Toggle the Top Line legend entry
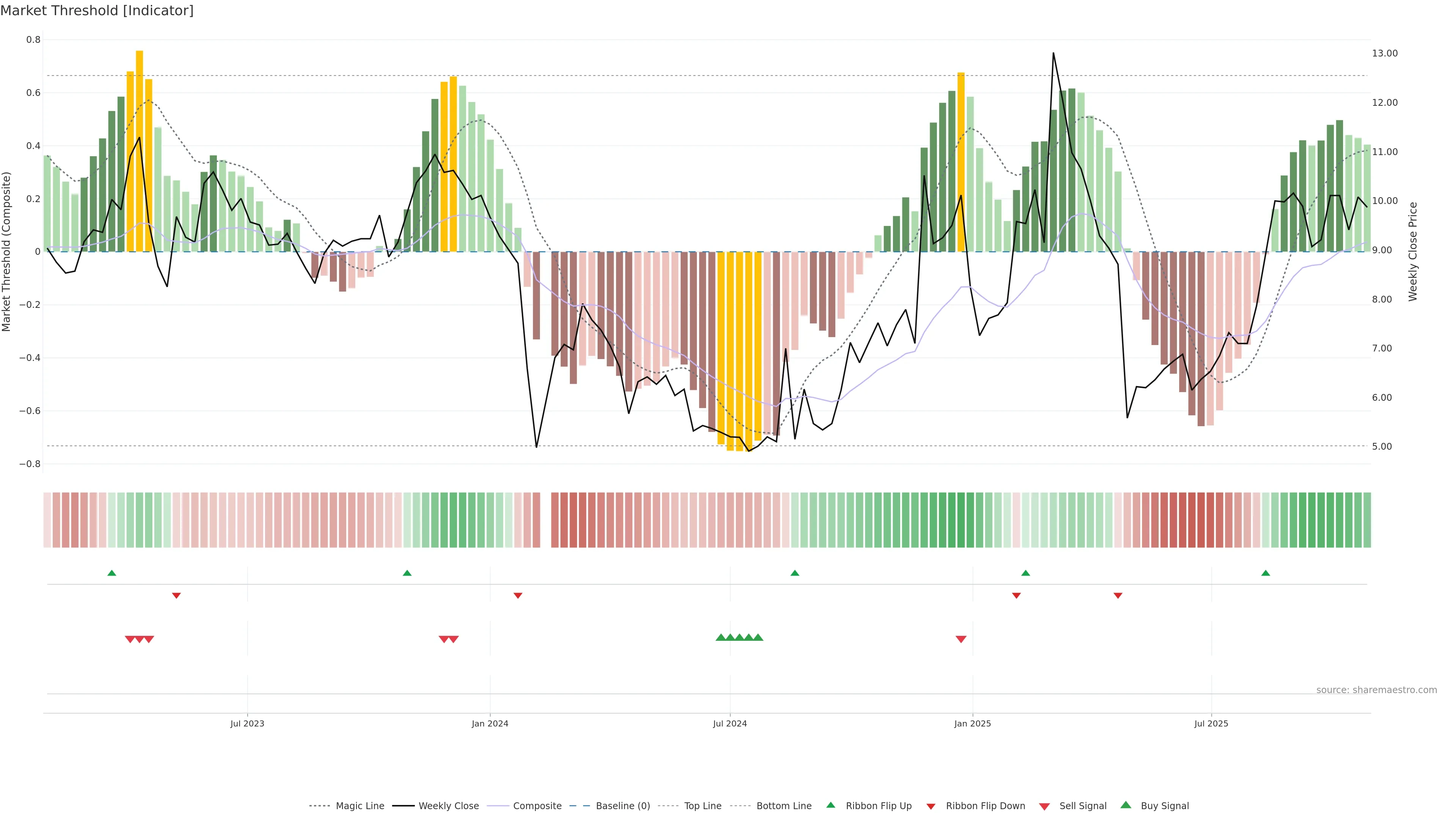1456x819 pixels. [703, 806]
